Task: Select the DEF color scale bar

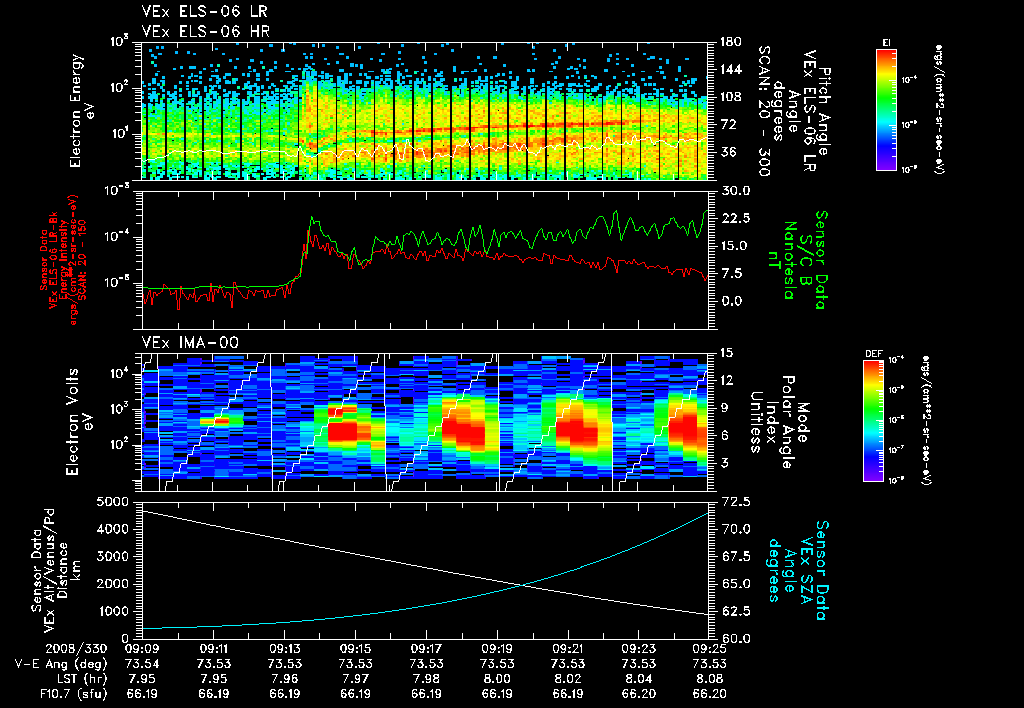Action: (x=873, y=421)
